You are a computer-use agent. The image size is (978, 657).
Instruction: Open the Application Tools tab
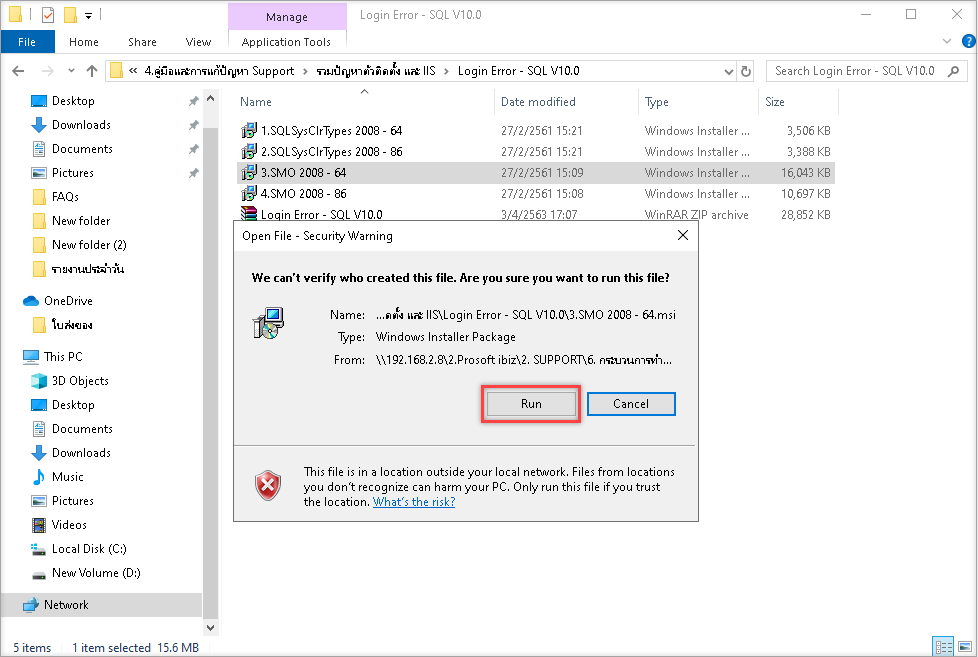click(x=286, y=42)
